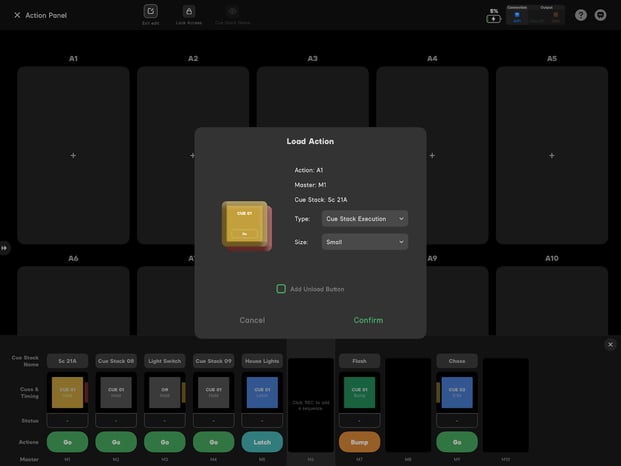Open the Type dropdown set to Cue Stack Execution
621x466 pixels.
[365, 219]
